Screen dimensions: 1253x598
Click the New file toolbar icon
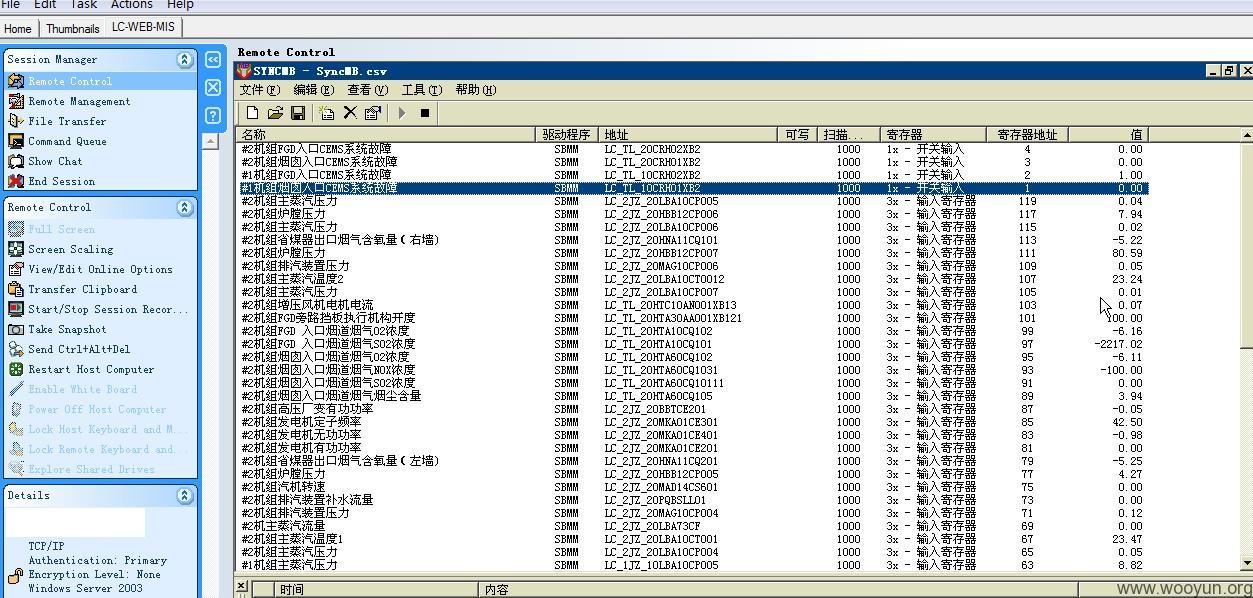[252, 113]
